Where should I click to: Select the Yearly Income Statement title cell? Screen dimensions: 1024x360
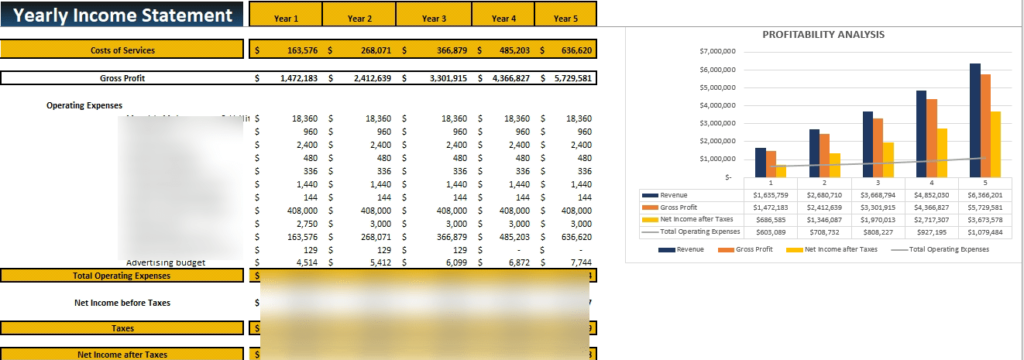click(122, 15)
